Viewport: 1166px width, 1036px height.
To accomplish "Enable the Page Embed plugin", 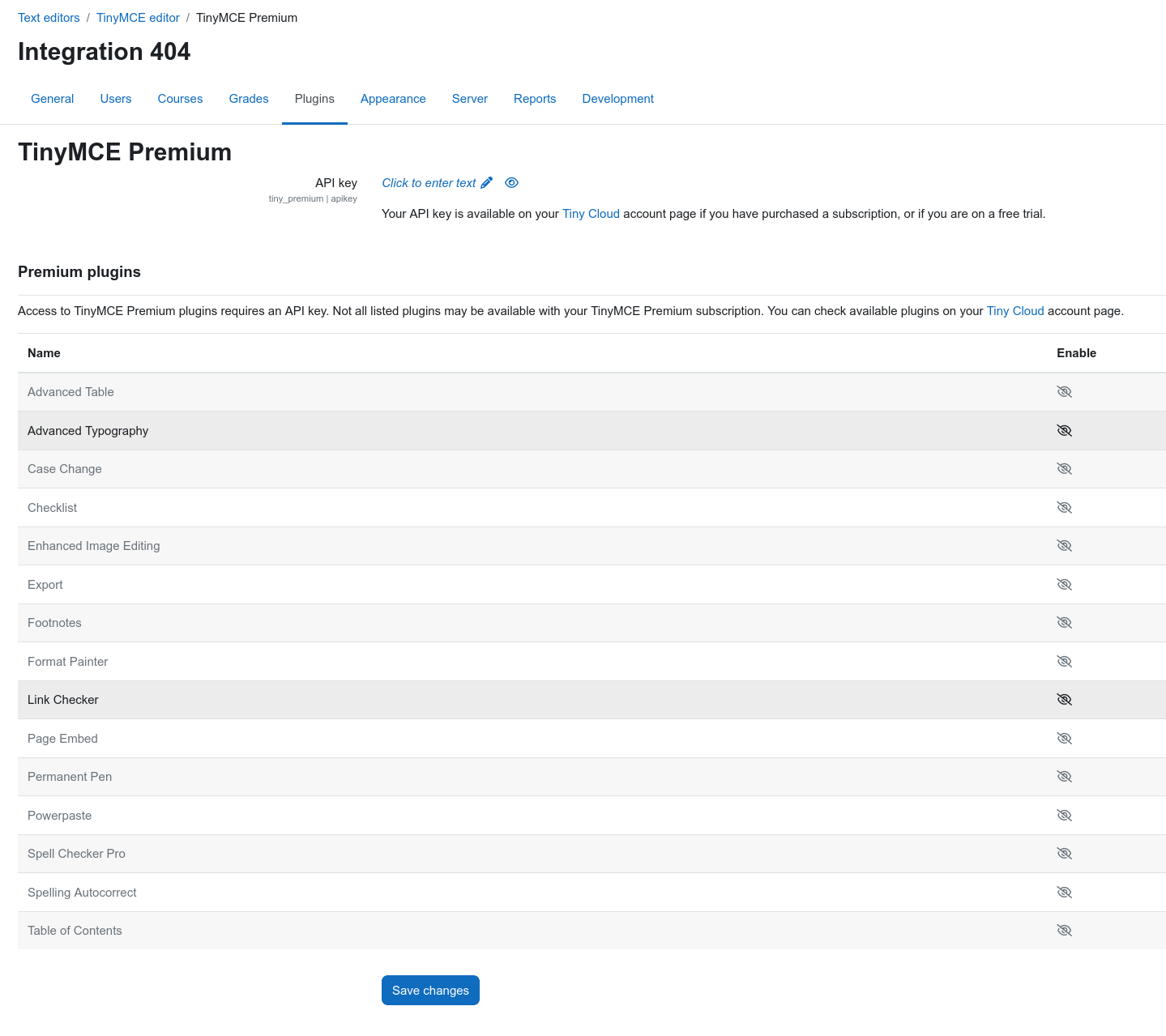I will [1065, 739].
